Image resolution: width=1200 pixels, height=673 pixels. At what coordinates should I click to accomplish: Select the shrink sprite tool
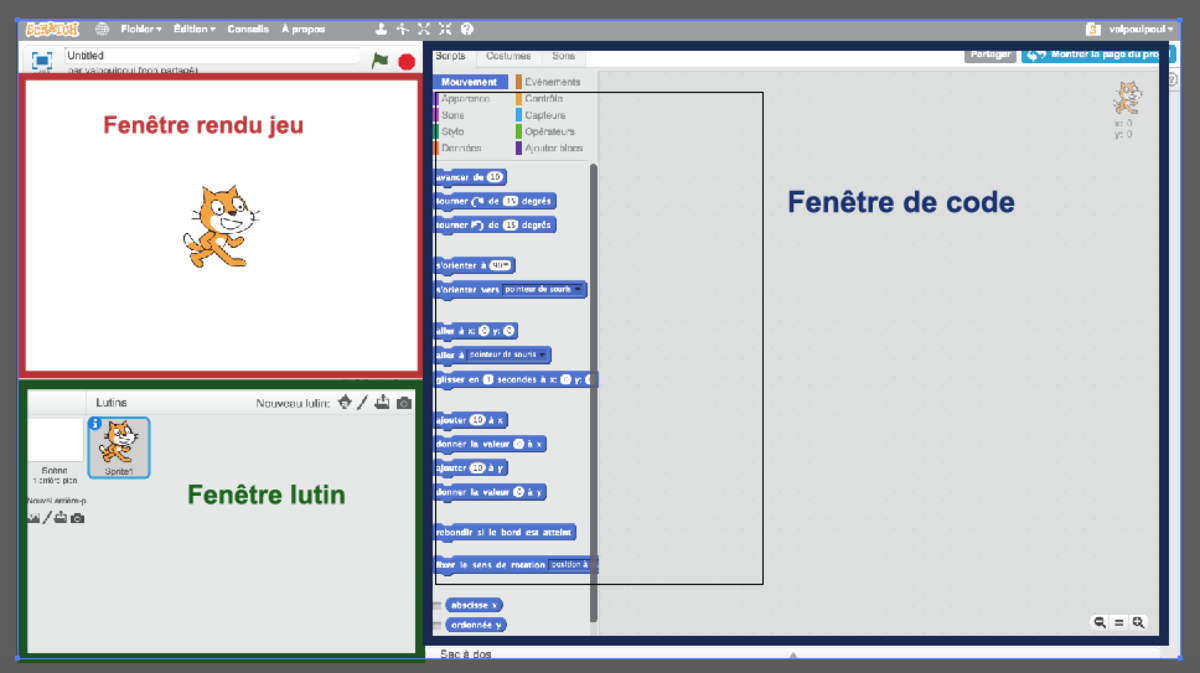[443, 29]
